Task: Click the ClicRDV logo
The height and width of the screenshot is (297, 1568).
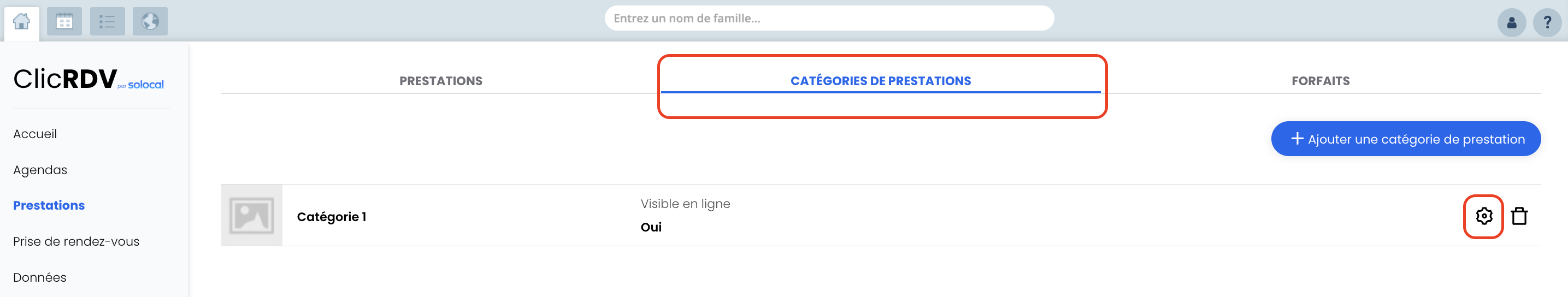Action: tap(89, 79)
